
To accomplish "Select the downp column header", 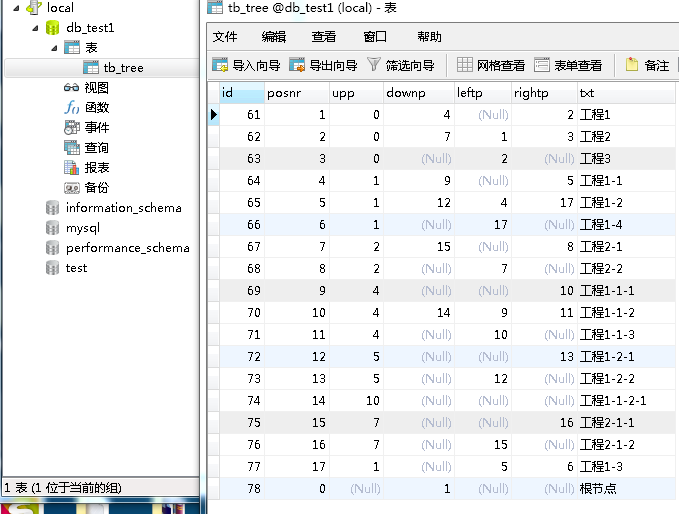I will coord(419,93).
